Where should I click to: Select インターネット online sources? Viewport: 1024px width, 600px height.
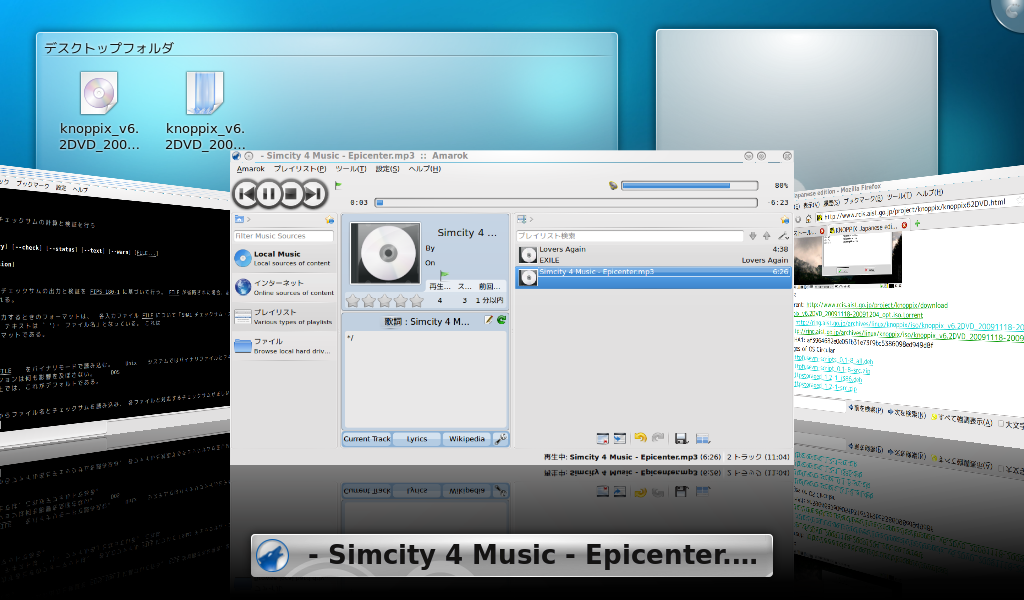(284, 287)
